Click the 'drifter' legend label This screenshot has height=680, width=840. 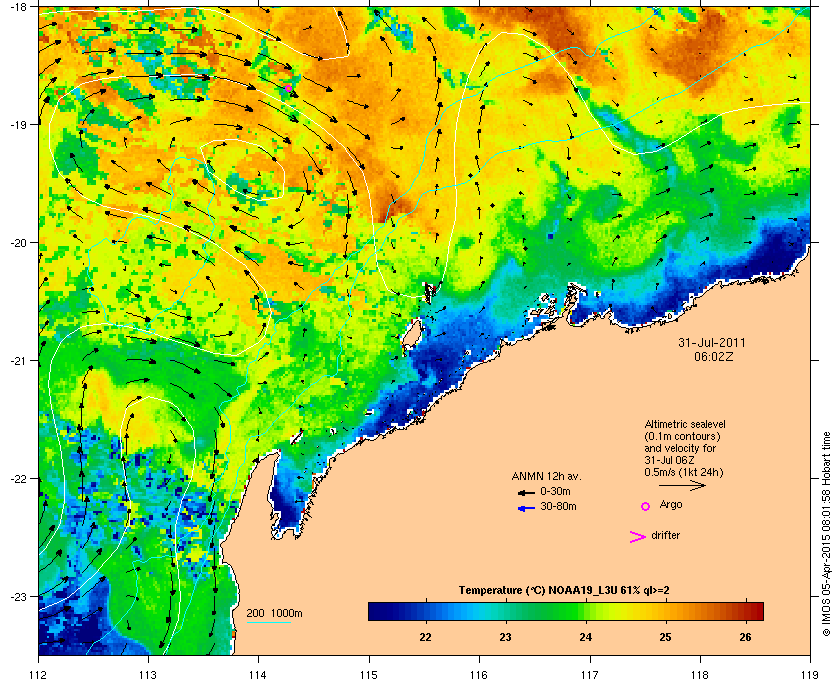pos(665,535)
